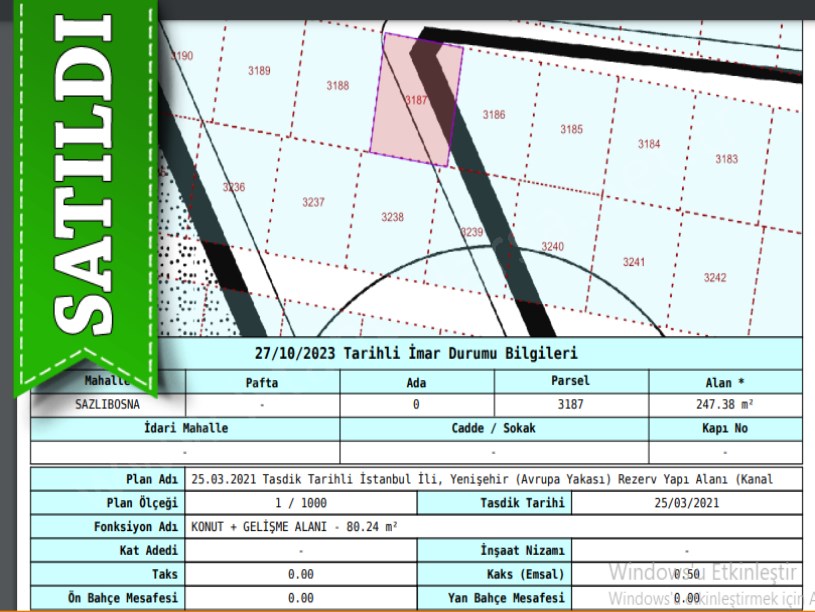Click parcel 3185 on the map
Image resolution: width=815 pixels, height=612 pixels.
[571, 129]
